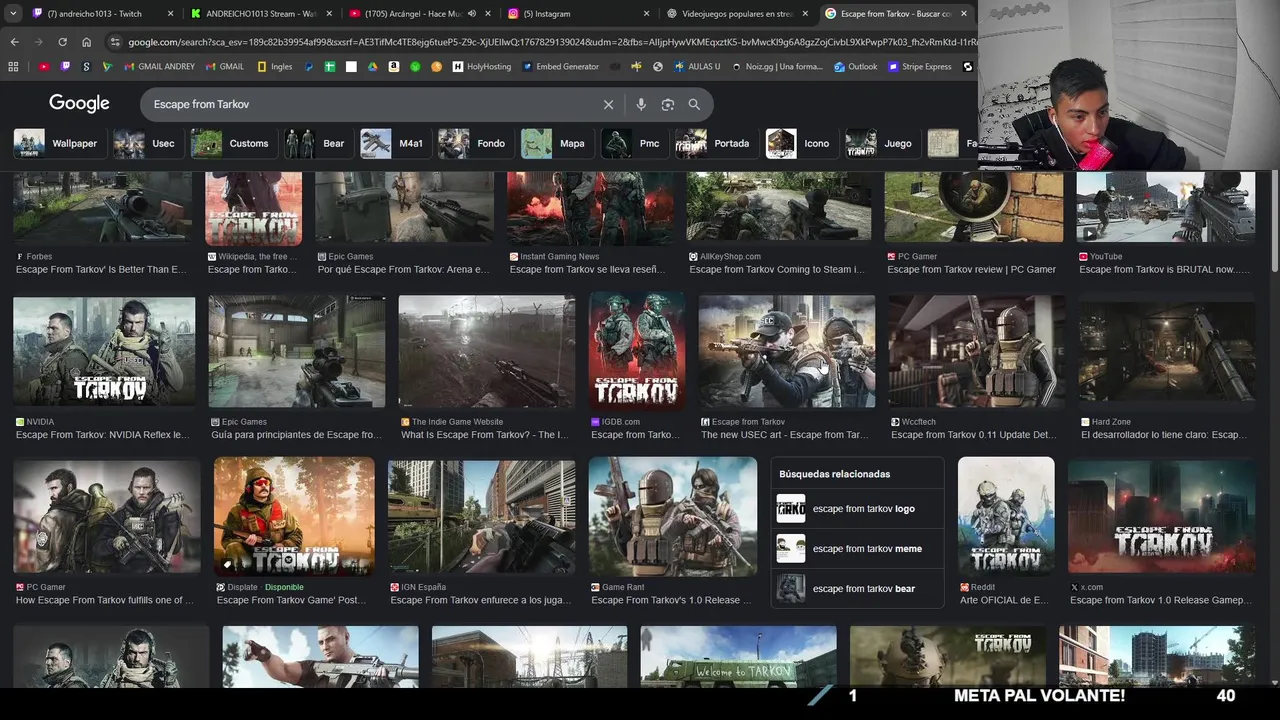Screen dimensions: 1280x720
Task: Close the Instagram tab
Action: pyautogui.click(x=646, y=14)
